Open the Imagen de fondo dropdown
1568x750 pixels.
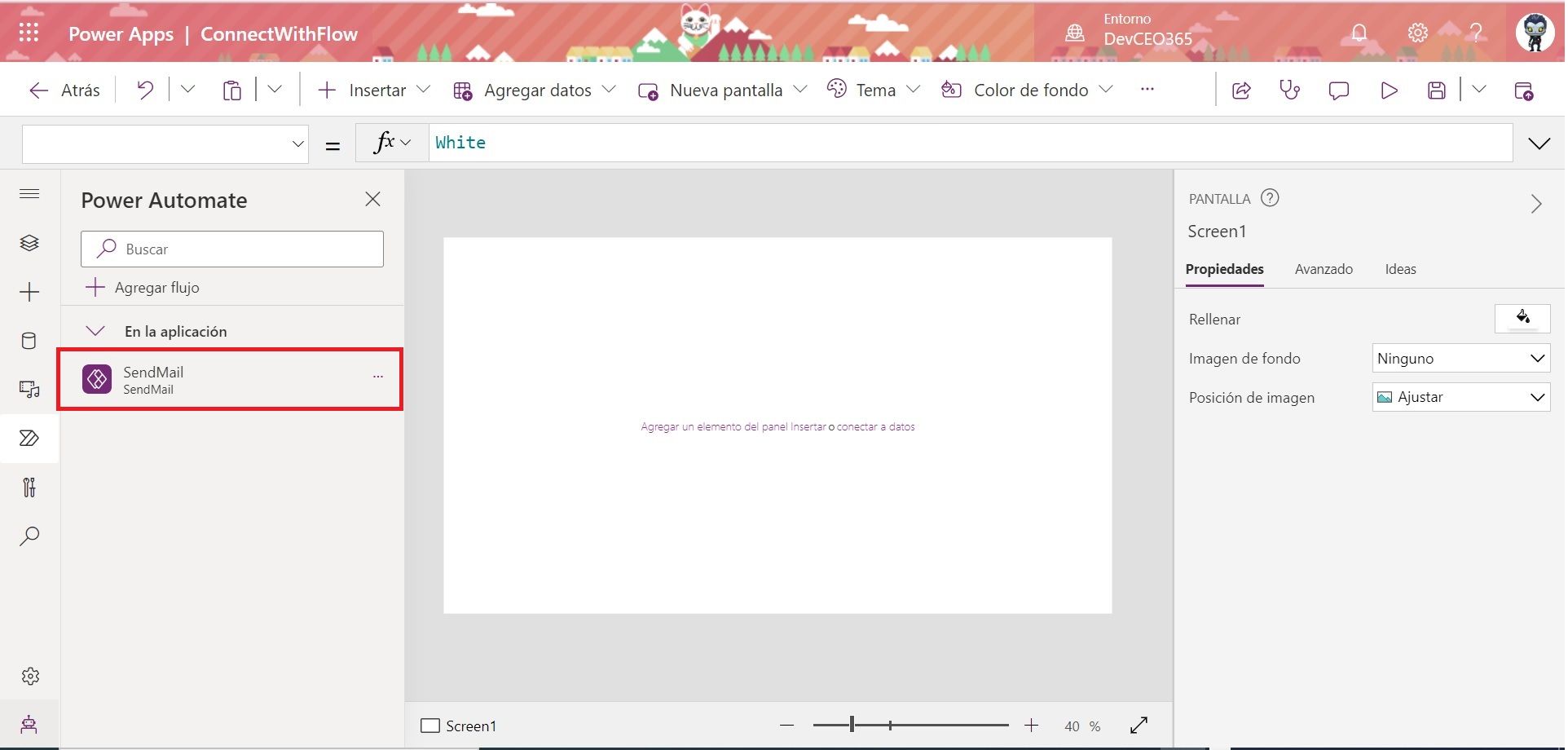coord(1461,358)
